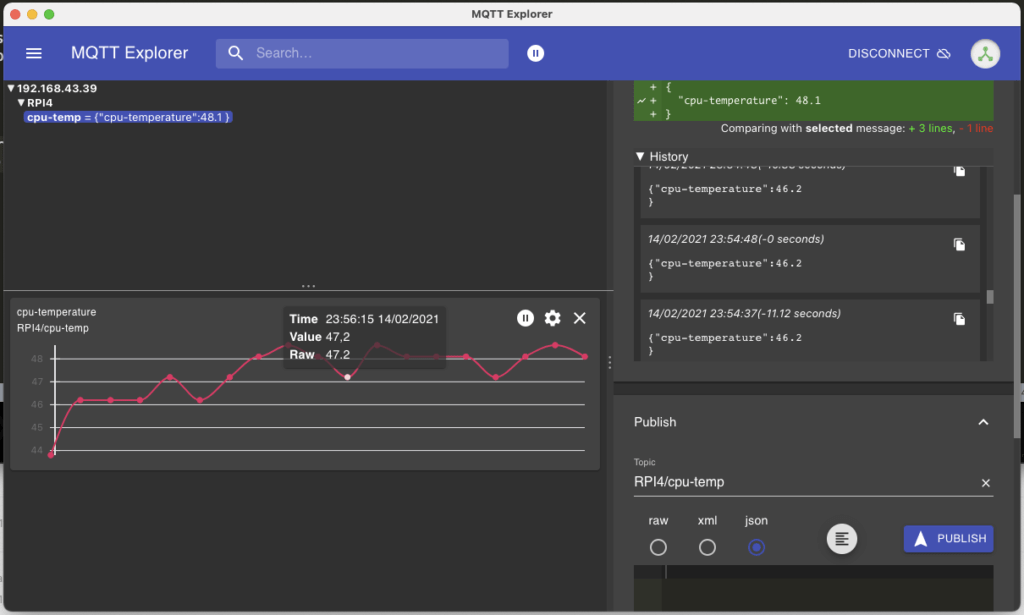
Task: Clear the publish topic field
Action: pos(985,483)
